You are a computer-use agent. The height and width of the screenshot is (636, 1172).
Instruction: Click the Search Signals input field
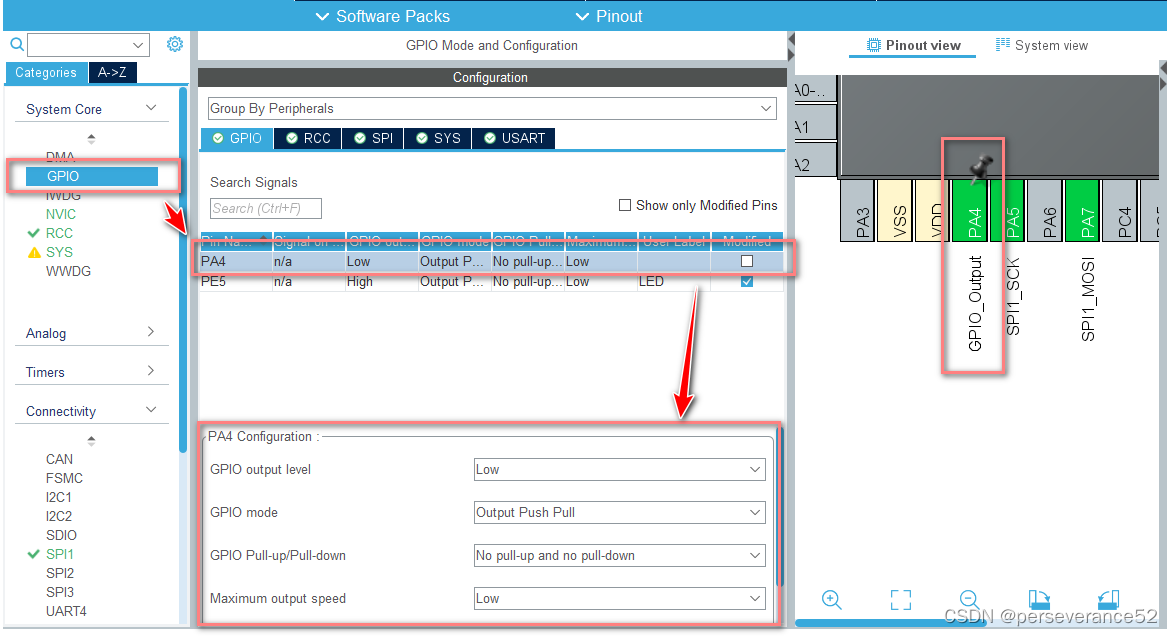(x=266, y=209)
